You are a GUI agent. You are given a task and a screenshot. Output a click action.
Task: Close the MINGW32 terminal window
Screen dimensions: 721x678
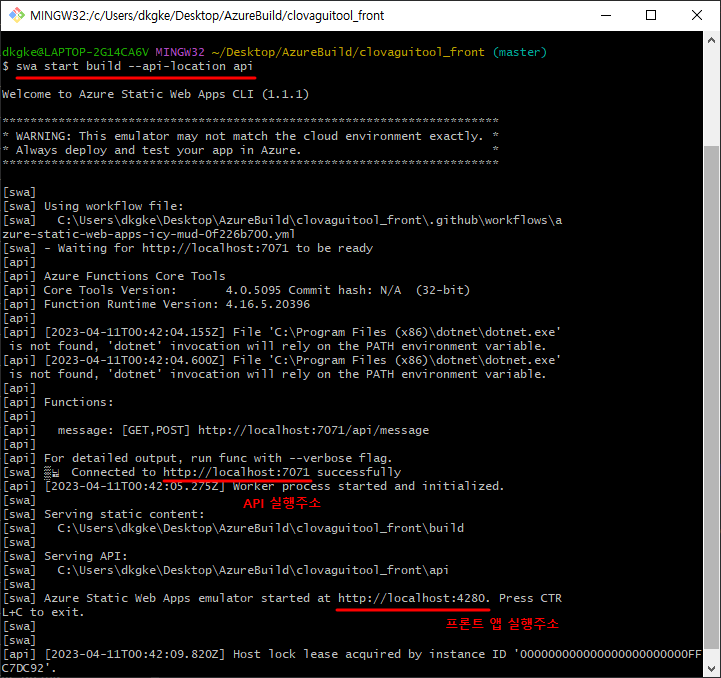click(696, 16)
